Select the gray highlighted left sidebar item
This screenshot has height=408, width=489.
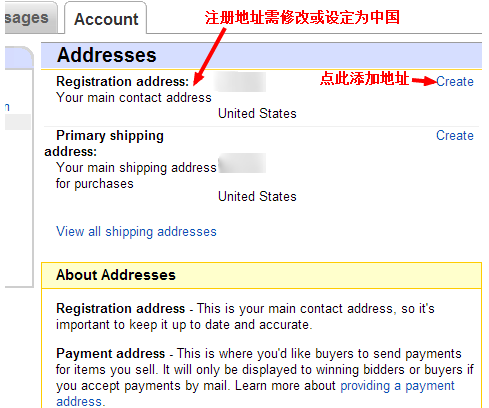click(18, 122)
